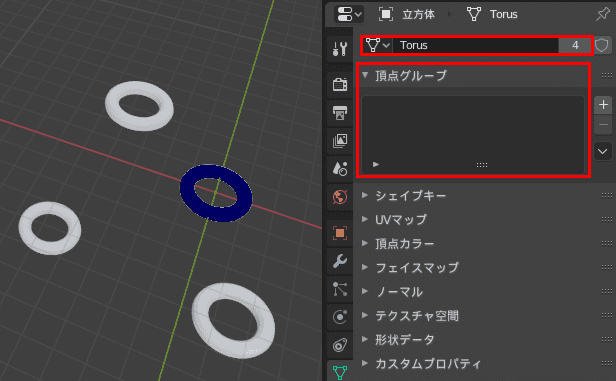Open the Physics properties tab
The image size is (616, 381).
coord(340,317)
